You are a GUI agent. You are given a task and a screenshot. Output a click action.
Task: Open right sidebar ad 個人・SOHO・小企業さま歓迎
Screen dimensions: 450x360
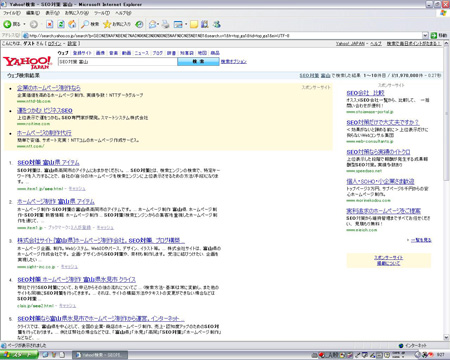point(380,181)
